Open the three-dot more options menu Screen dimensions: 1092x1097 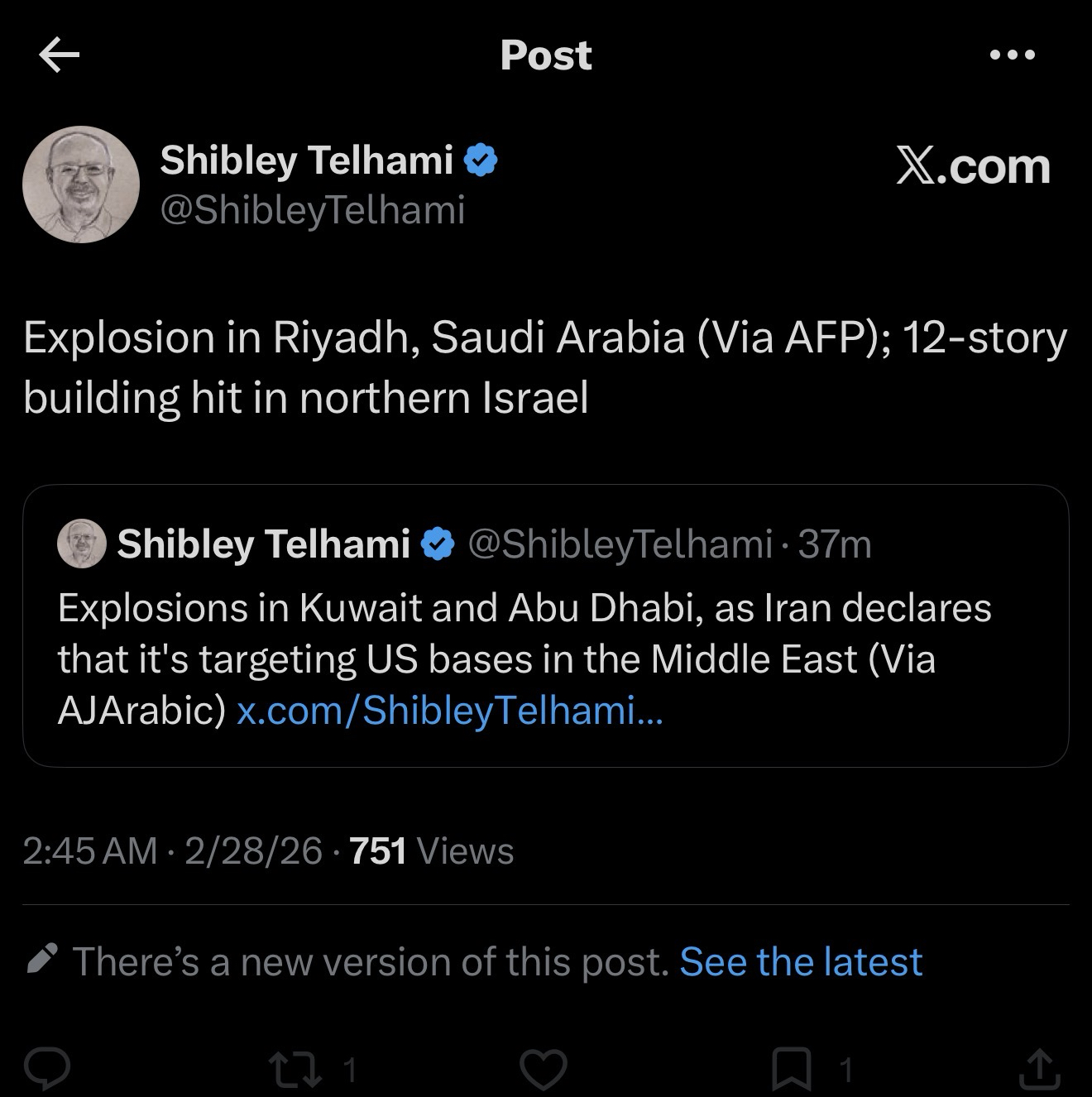pos(1012,55)
